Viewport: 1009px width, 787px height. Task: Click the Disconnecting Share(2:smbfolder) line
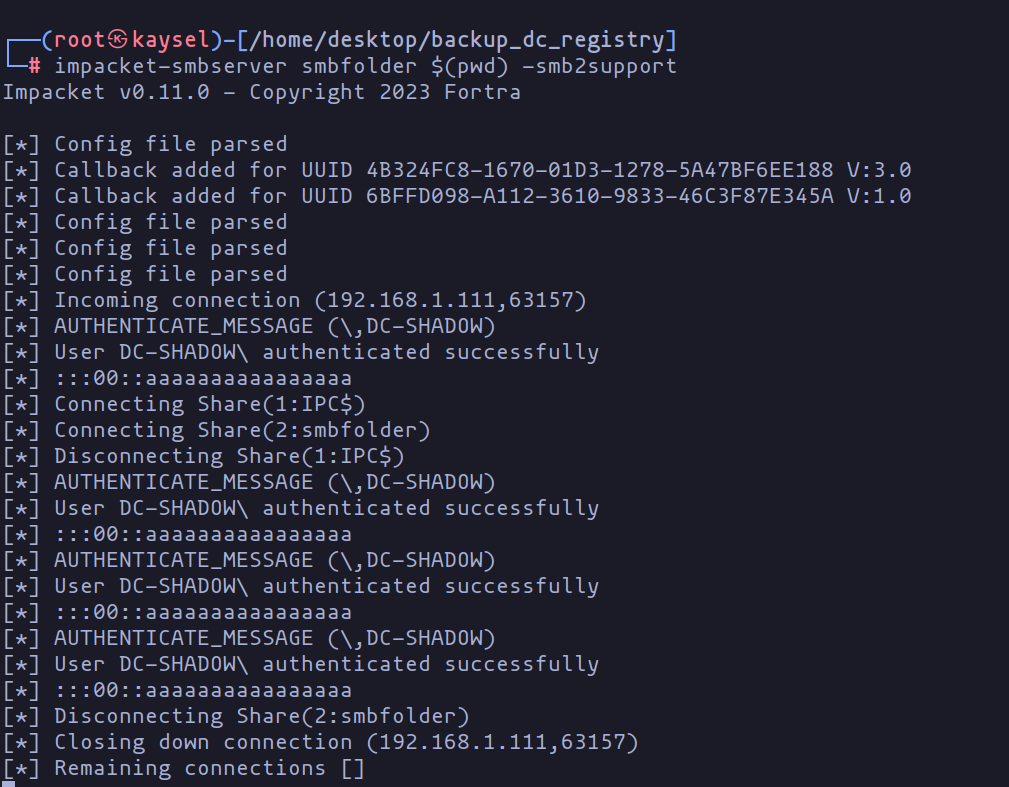pos(262,716)
